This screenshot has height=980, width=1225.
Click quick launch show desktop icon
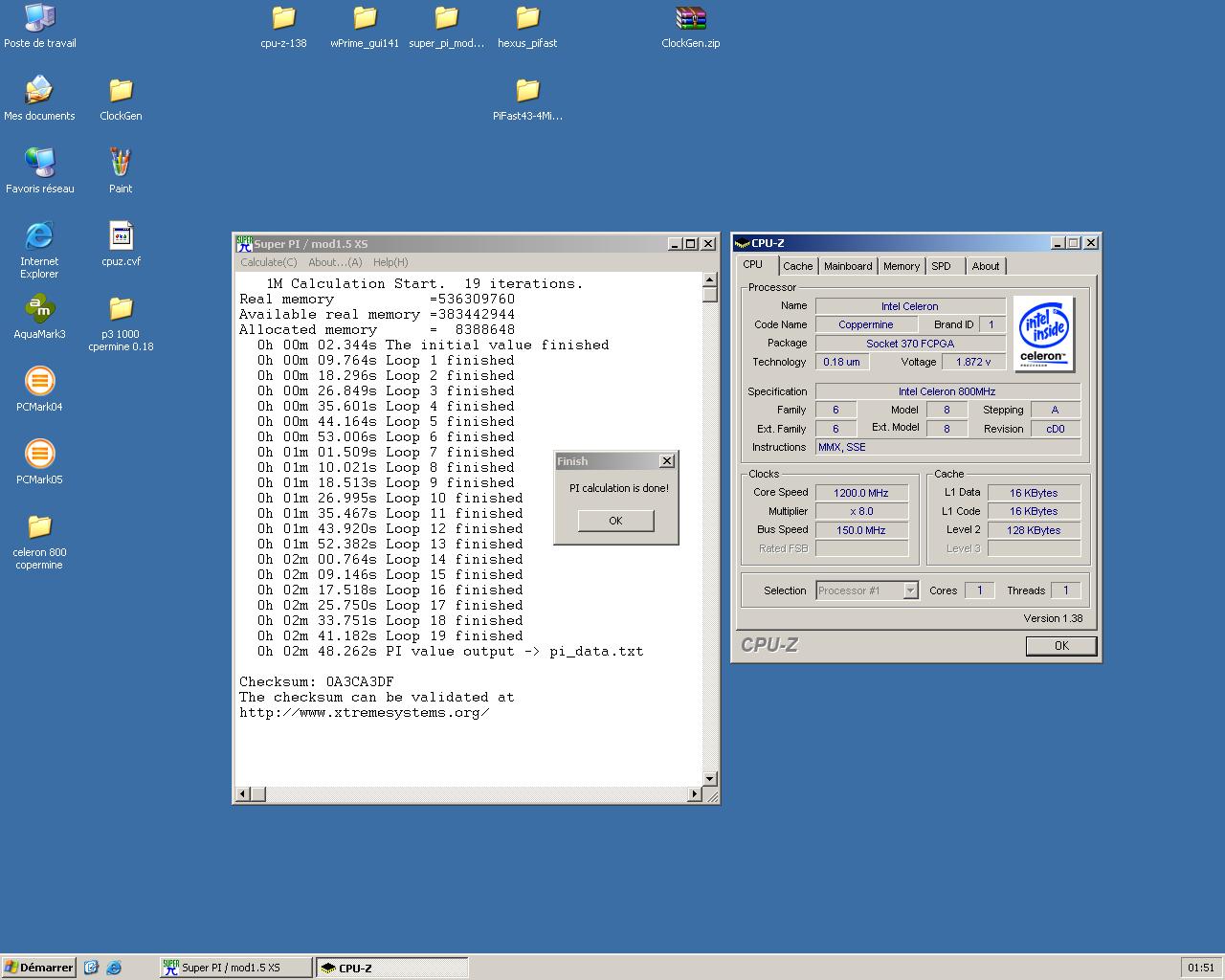[x=91, y=968]
